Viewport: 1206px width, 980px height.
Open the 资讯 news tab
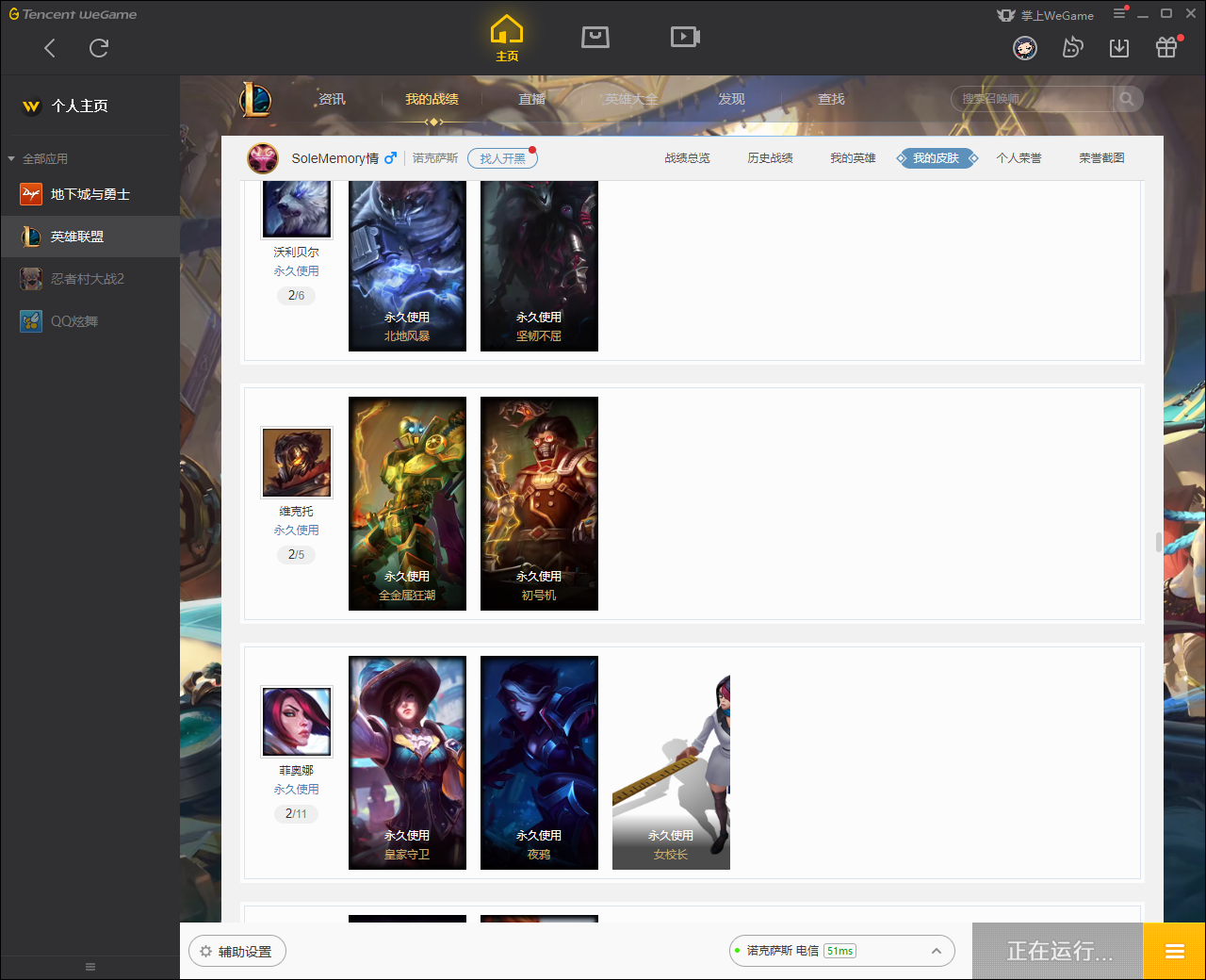[x=332, y=99]
